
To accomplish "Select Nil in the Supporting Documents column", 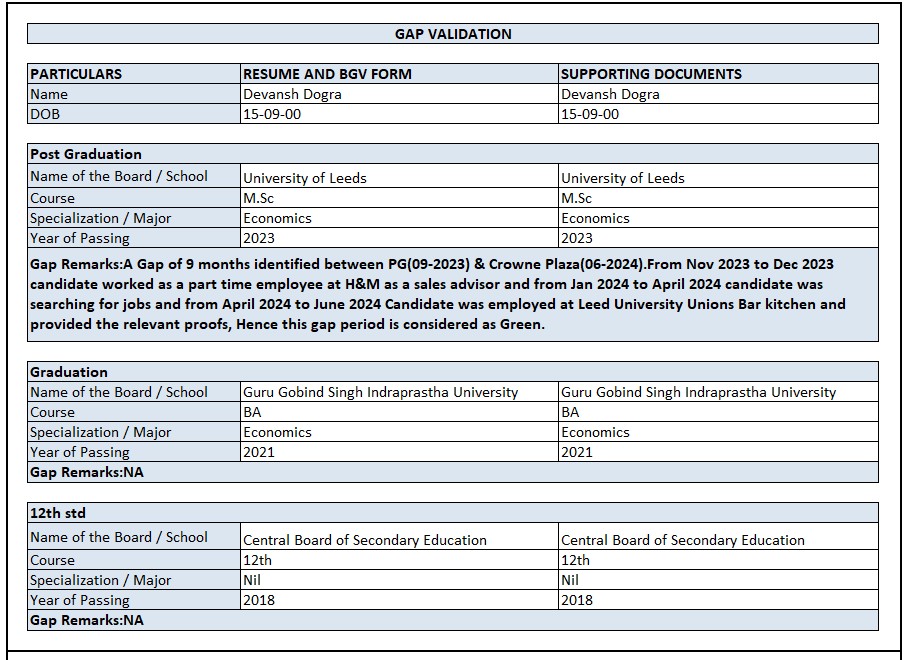I will pos(570,580).
